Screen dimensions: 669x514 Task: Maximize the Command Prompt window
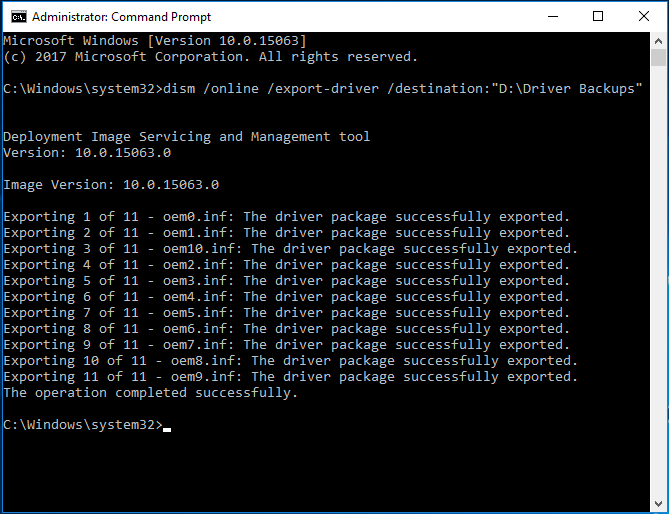[x=598, y=16]
